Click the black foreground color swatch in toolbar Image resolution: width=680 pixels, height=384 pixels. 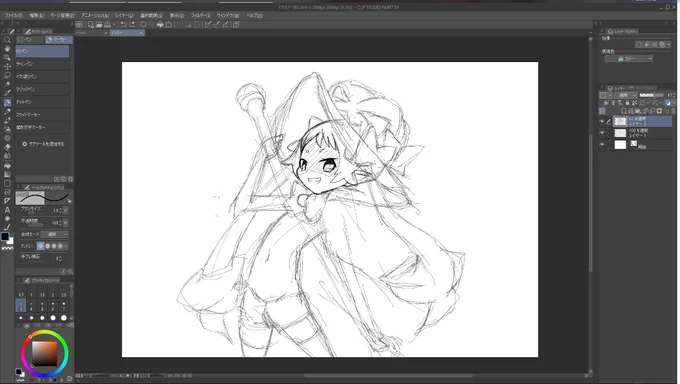click(x=4, y=236)
